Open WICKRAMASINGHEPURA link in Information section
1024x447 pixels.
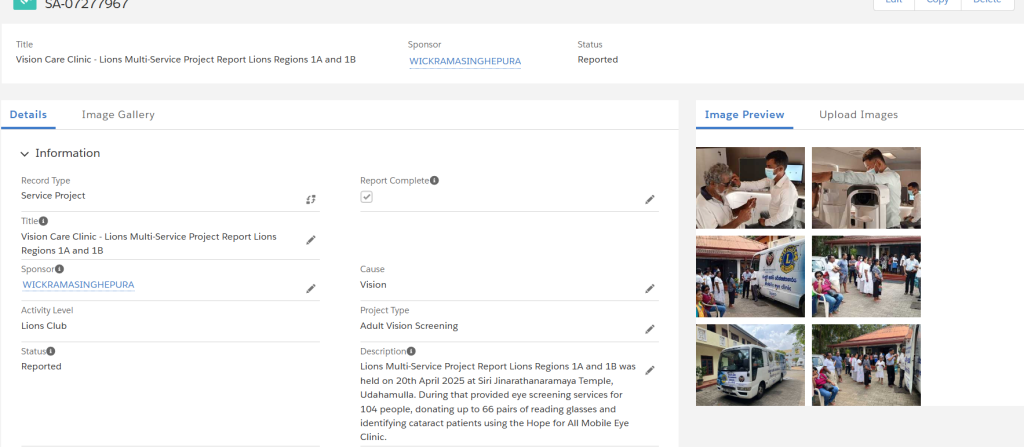78,285
